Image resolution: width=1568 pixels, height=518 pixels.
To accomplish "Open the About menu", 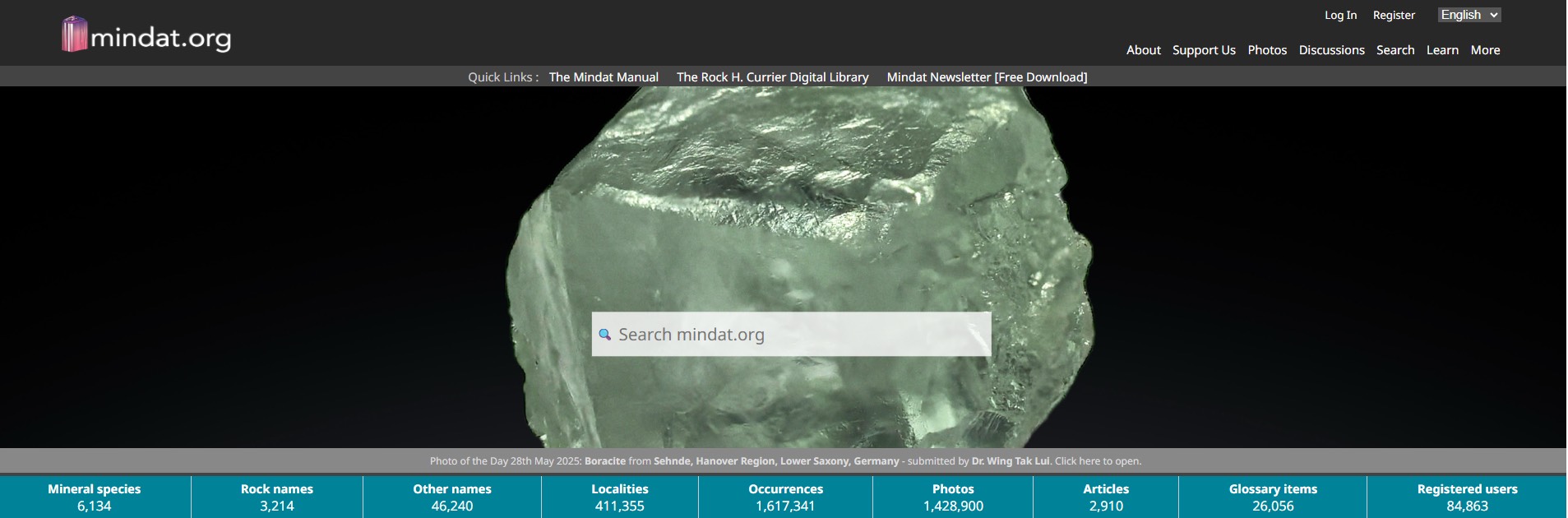I will click(x=1143, y=50).
